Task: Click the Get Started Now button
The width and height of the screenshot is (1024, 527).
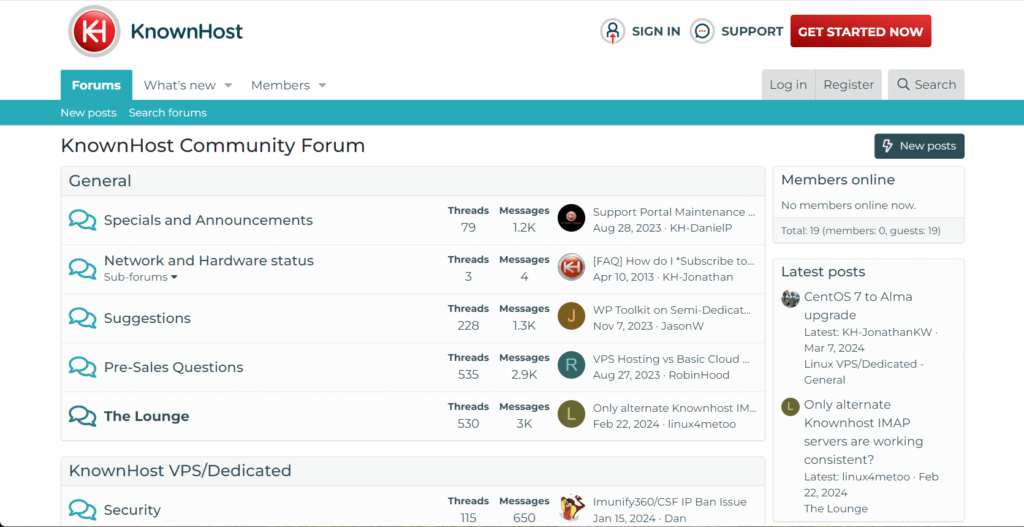Action: 861,31
